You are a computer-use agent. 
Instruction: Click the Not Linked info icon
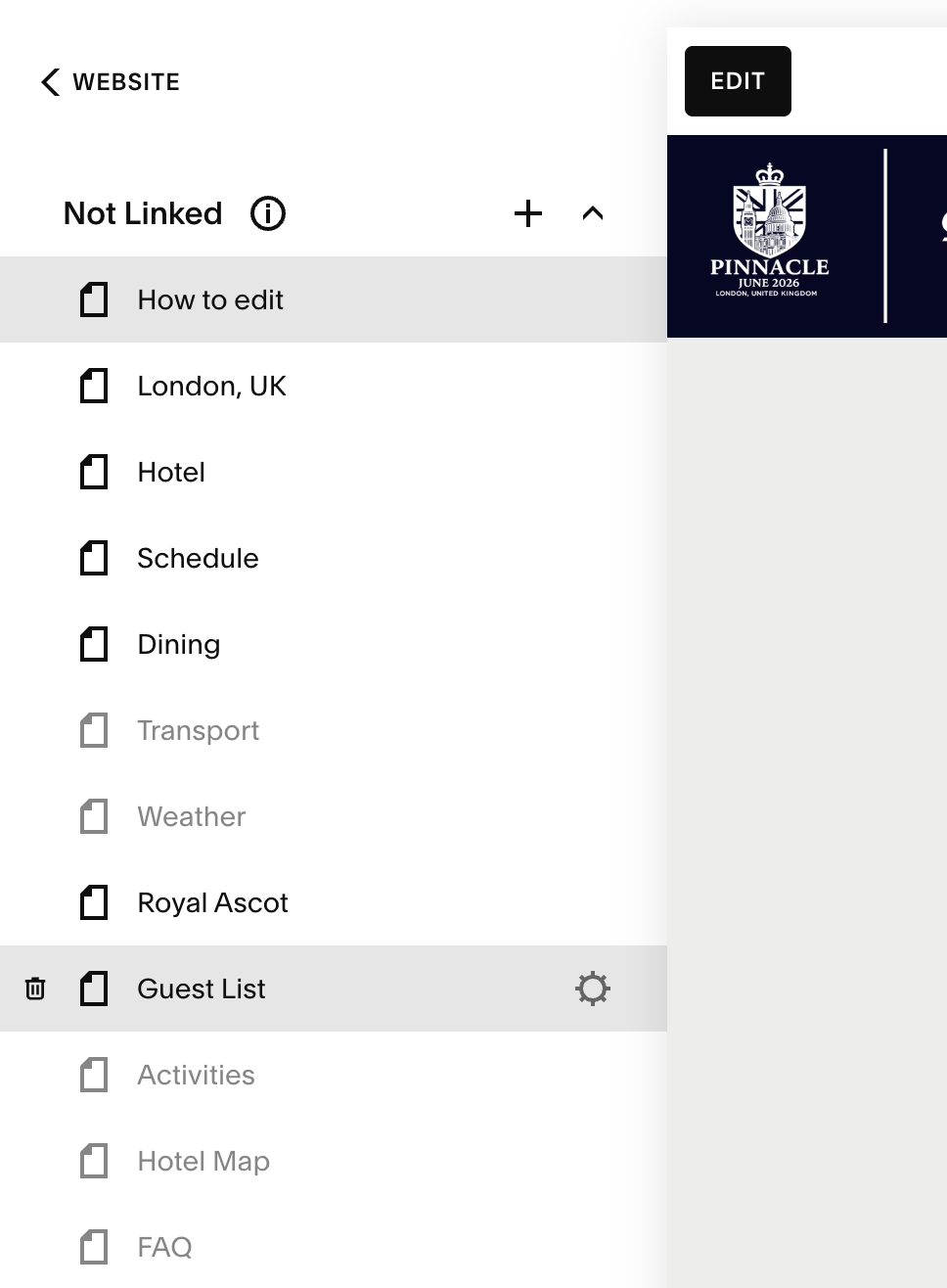tap(267, 213)
